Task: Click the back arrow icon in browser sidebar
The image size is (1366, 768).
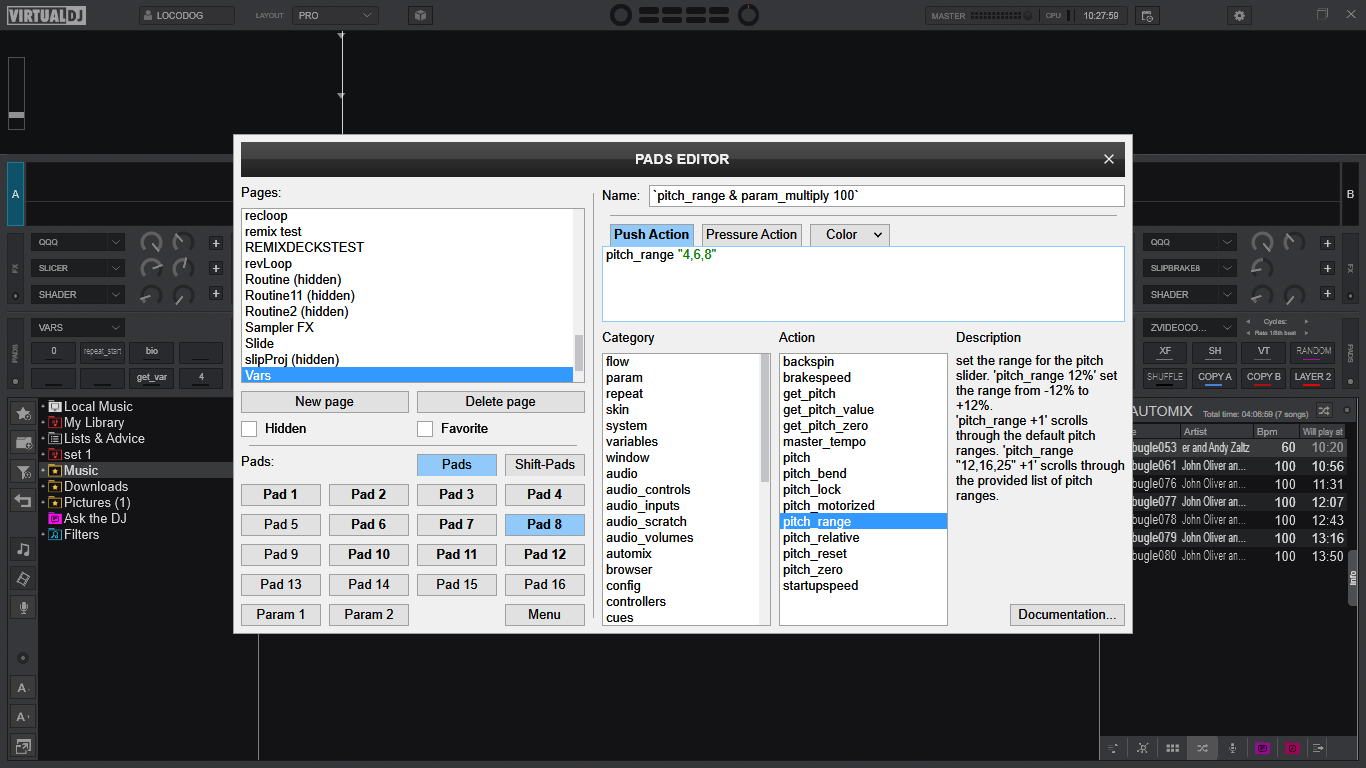Action: click(23, 500)
